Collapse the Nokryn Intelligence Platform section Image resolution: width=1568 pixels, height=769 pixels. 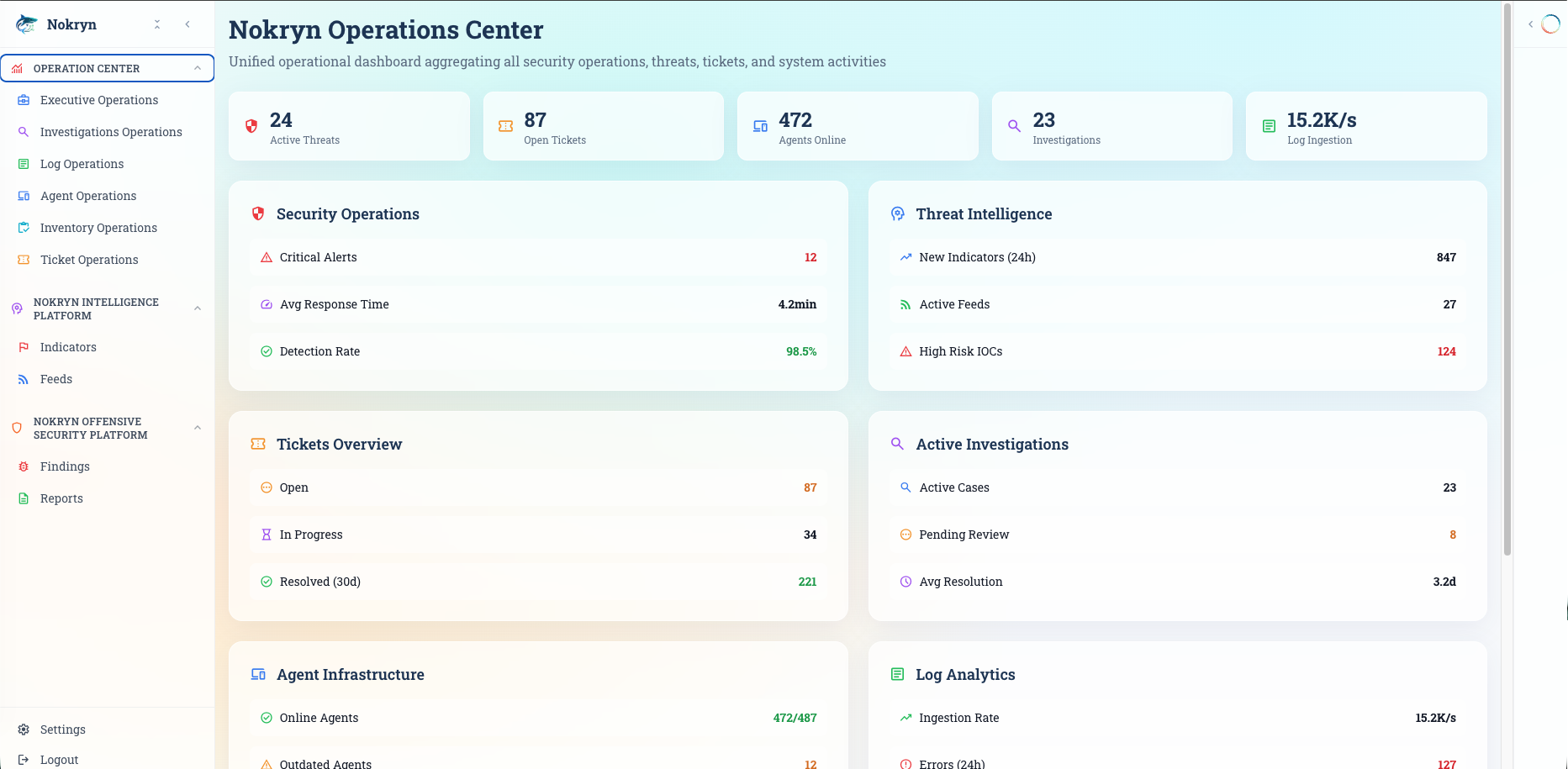pyautogui.click(x=198, y=308)
